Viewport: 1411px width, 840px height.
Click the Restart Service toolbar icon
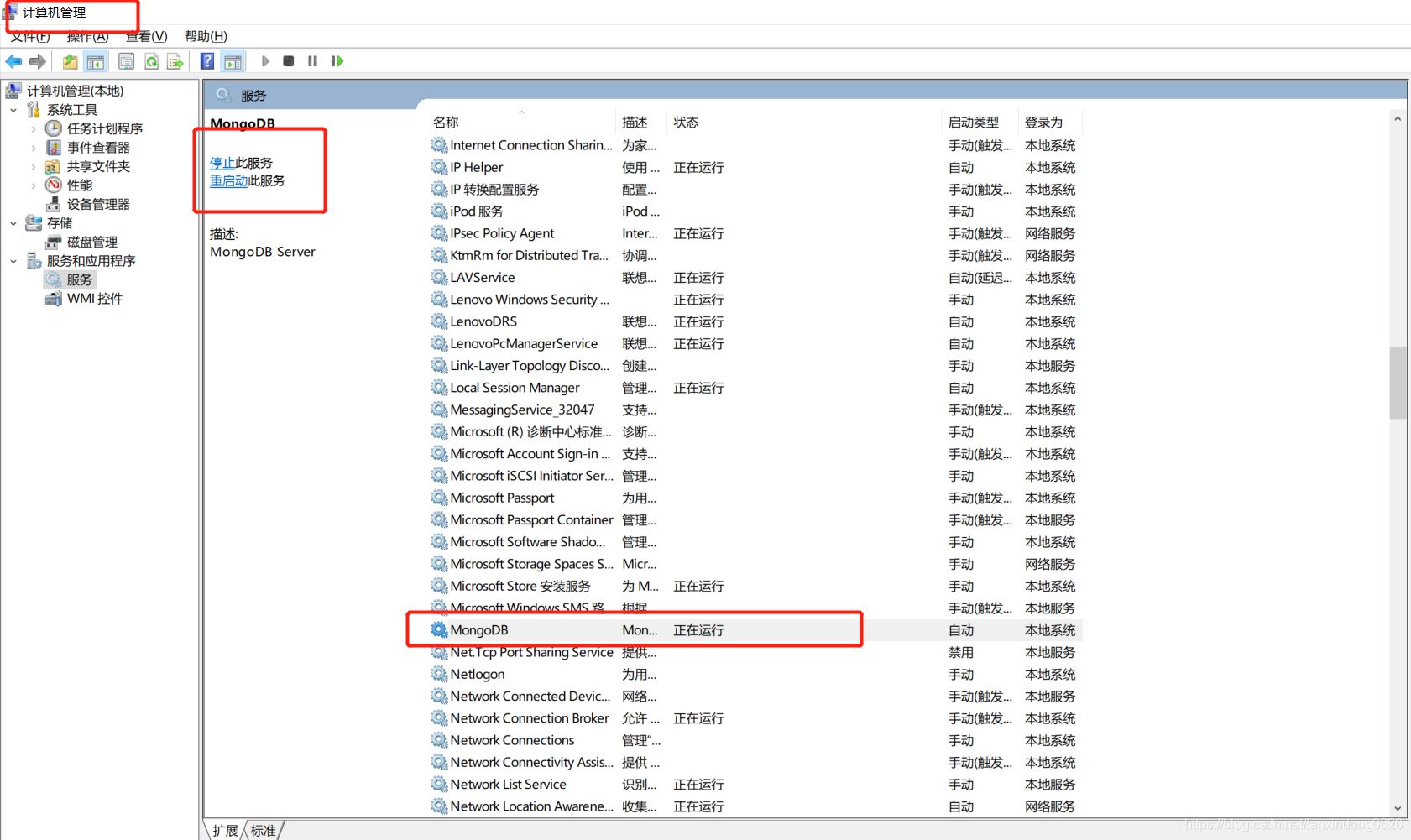pos(337,61)
